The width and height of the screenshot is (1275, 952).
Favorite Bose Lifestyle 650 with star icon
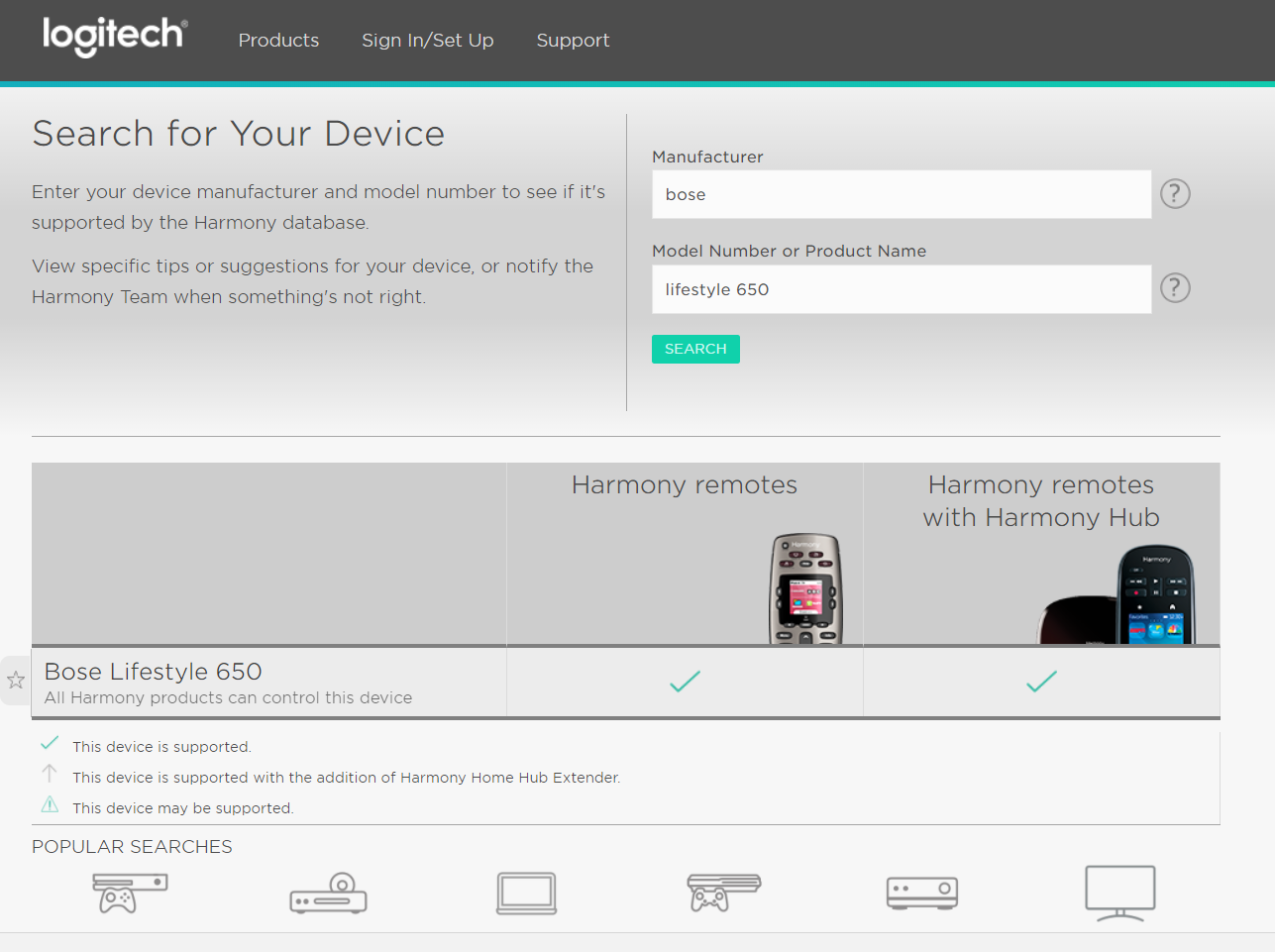tap(16, 680)
